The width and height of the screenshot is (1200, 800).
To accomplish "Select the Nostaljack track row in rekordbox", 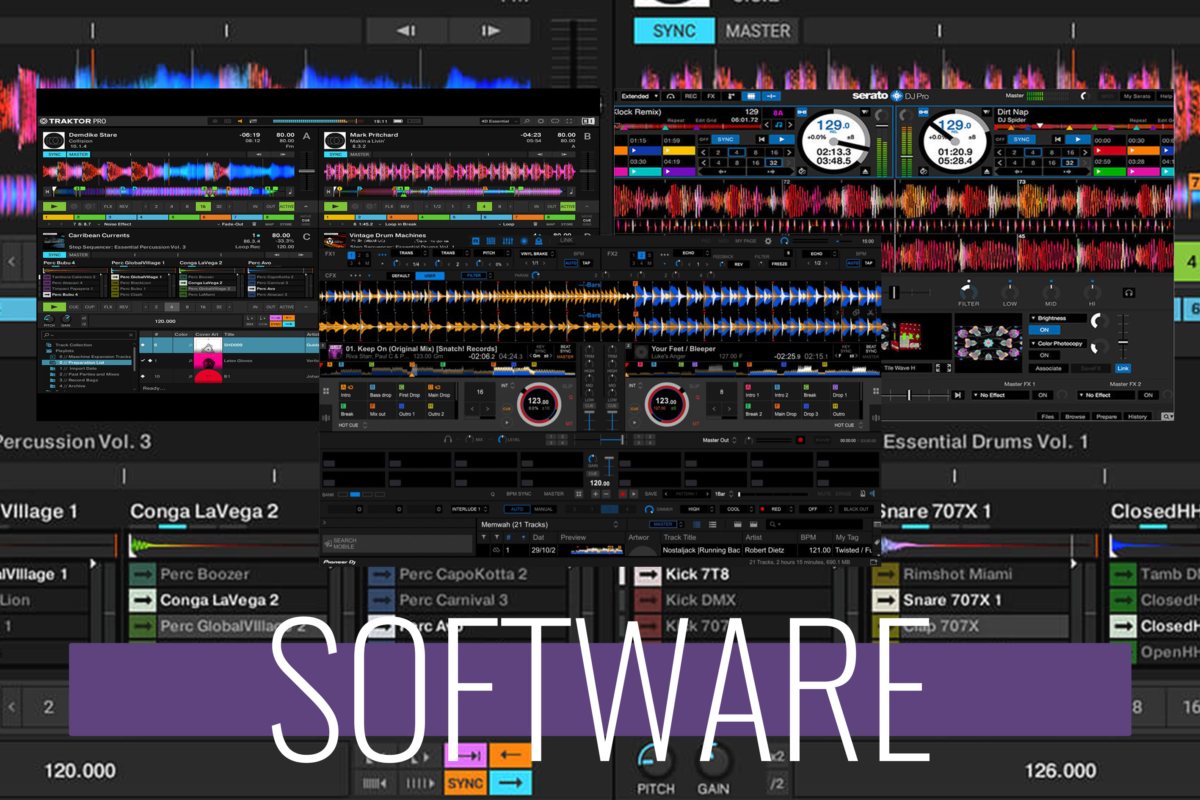I will pos(675,550).
